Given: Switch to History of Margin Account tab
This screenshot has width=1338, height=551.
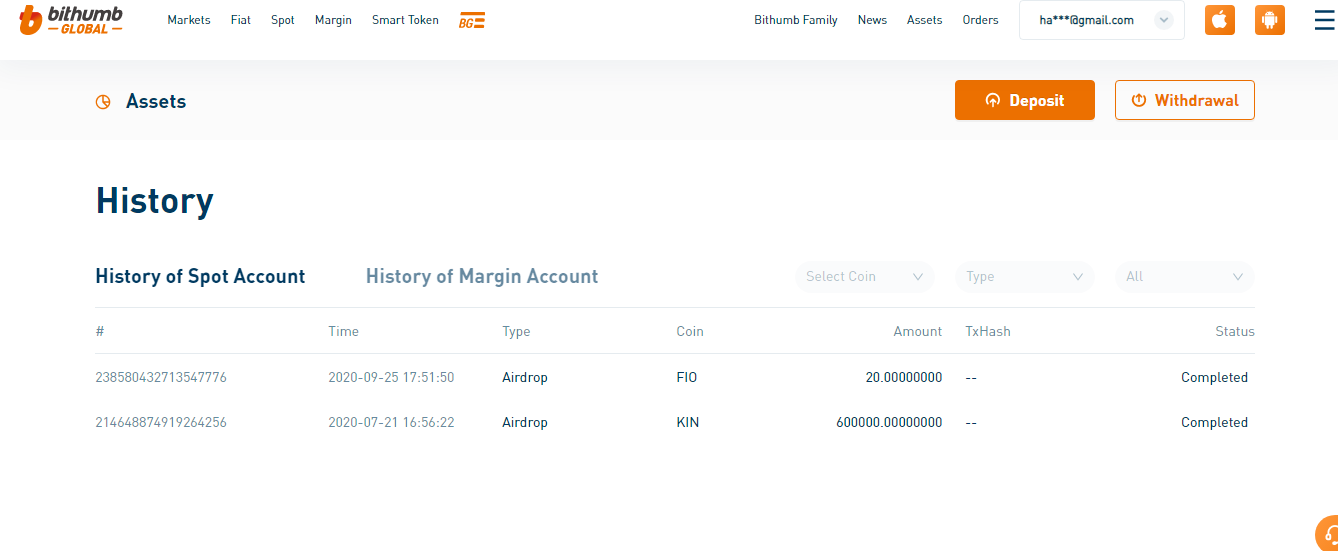Looking at the screenshot, I should coord(482,276).
